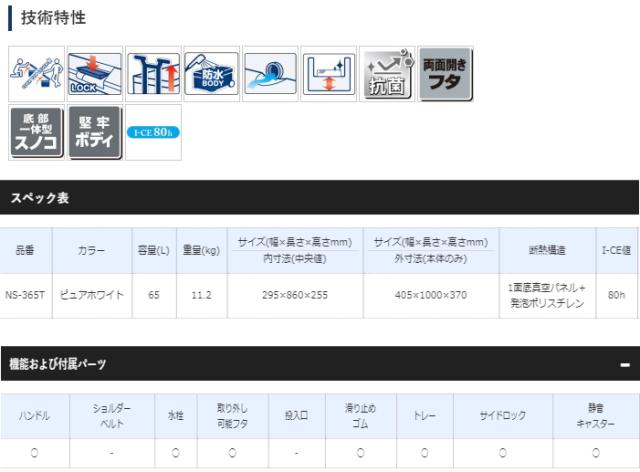Click the 容量(L) column header

point(154,250)
